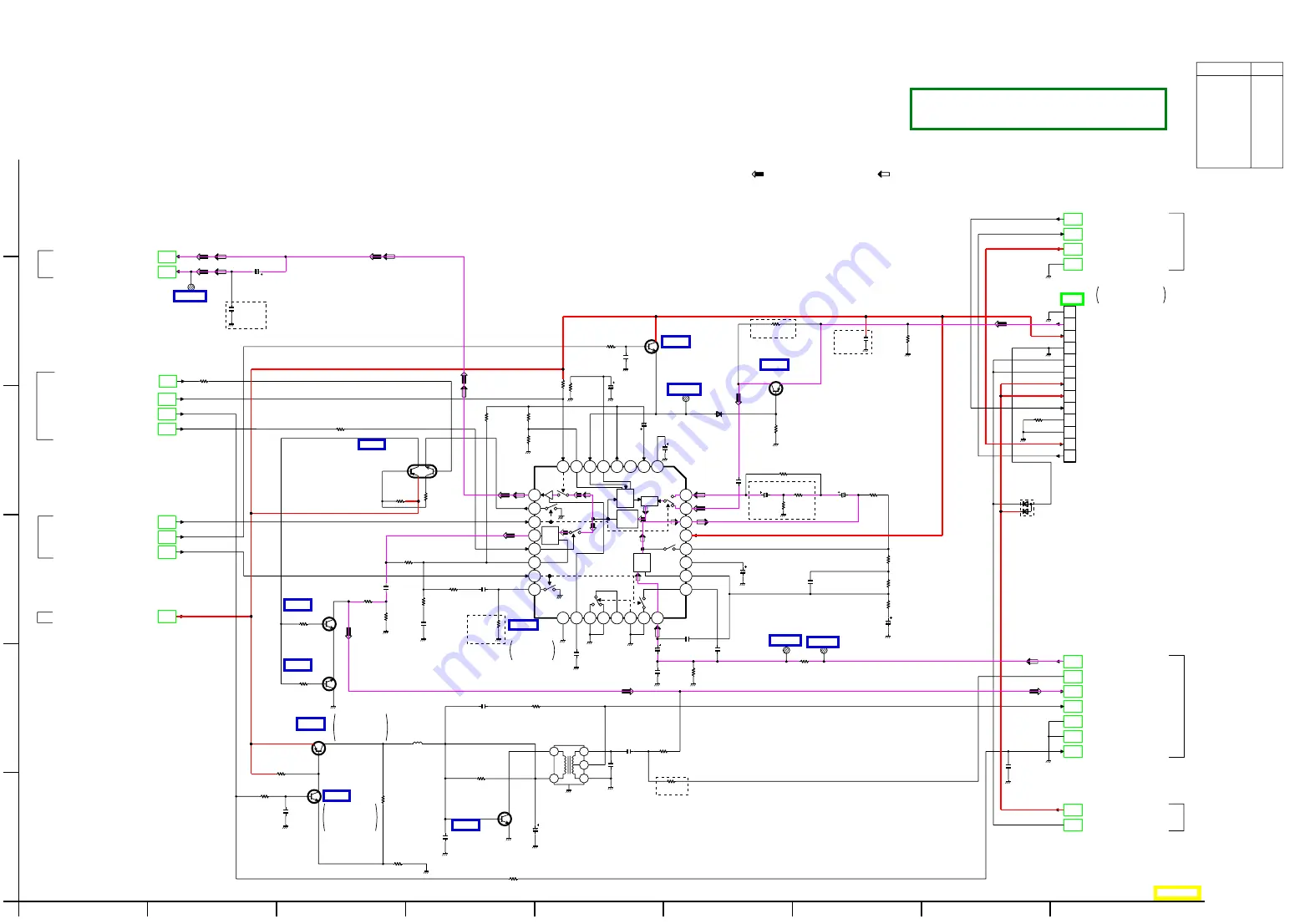
Task: Select the tall vertical connector pin strip on the right
Action: click(x=1069, y=383)
